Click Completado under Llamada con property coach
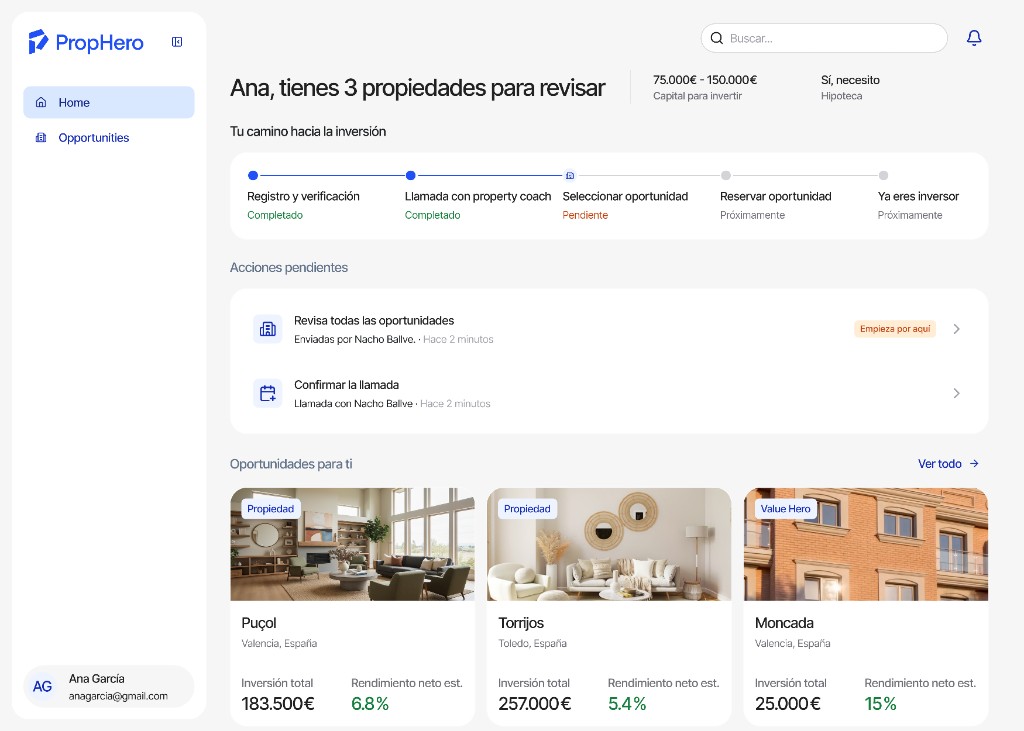 [432, 215]
